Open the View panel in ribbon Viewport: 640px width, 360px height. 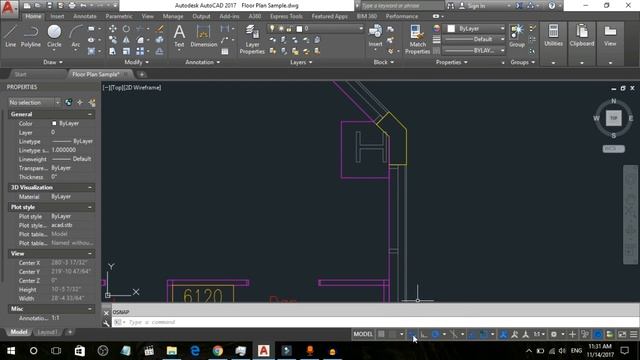610,36
